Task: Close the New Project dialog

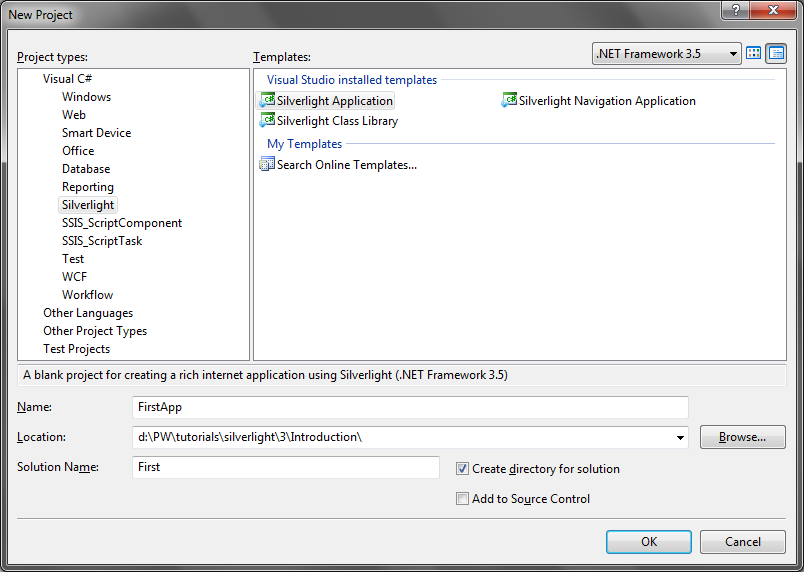Action: coord(773,10)
